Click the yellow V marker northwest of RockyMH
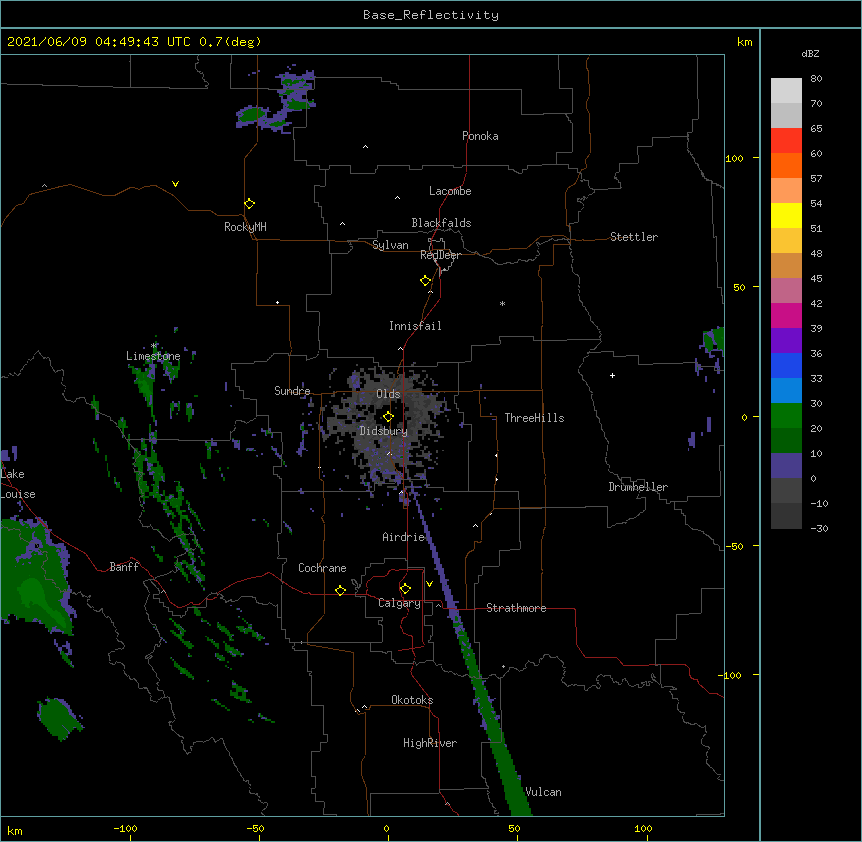Image resolution: width=862 pixels, height=842 pixels. (175, 184)
